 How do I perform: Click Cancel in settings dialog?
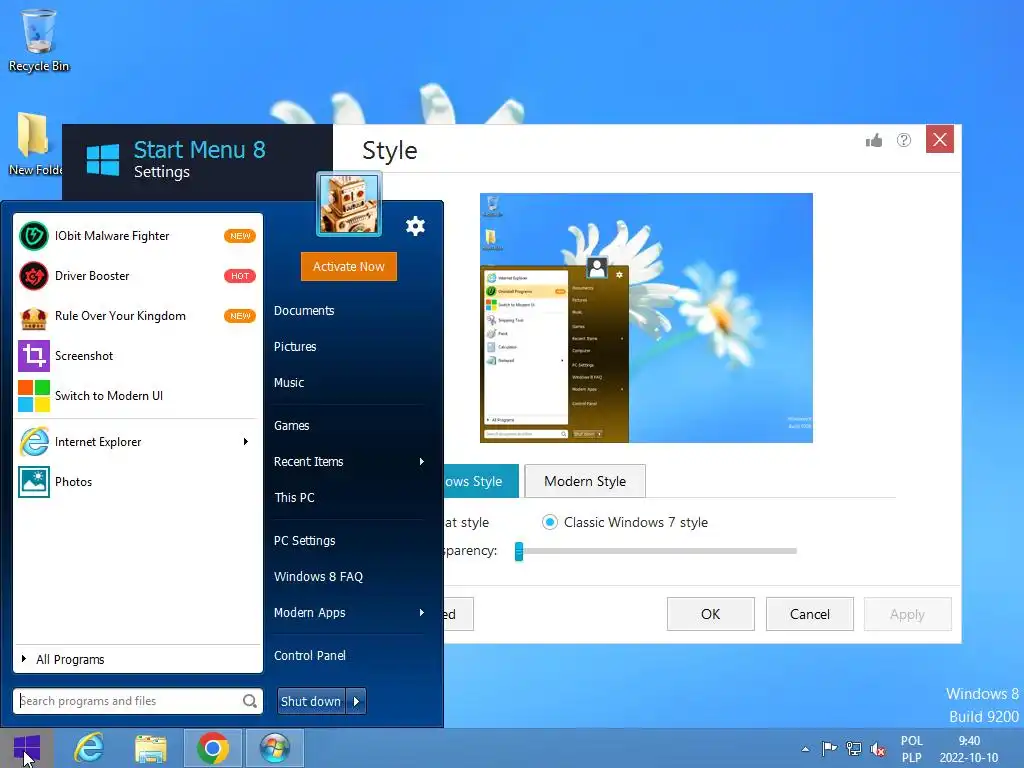[x=810, y=615]
